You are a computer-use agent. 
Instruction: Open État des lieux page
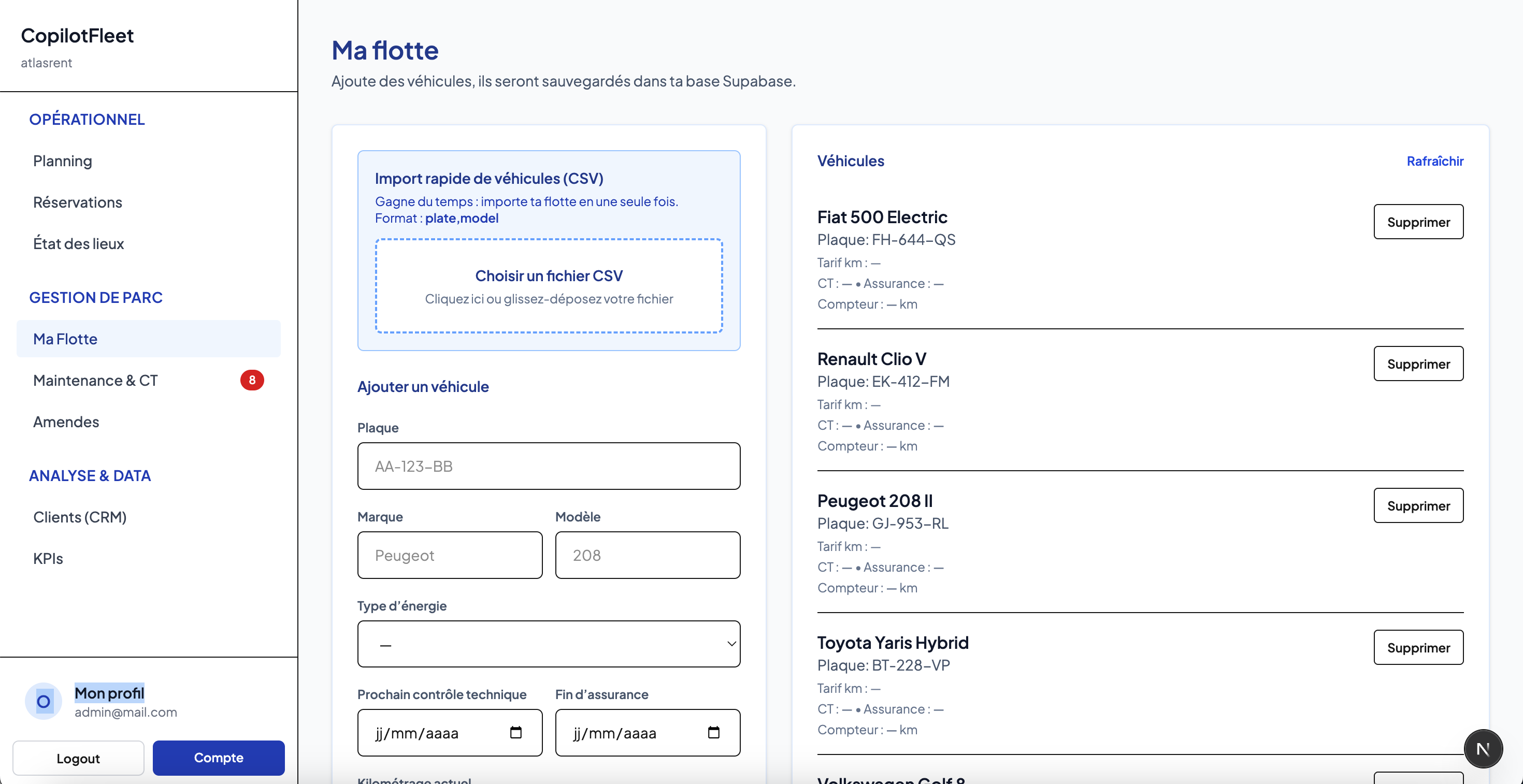coord(79,243)
